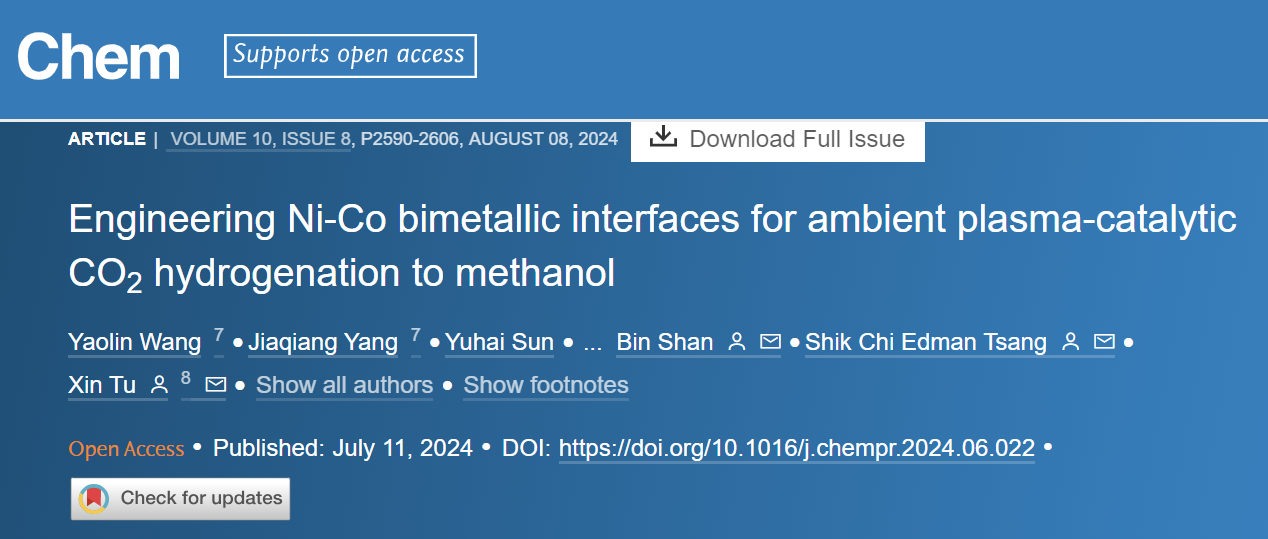
Task: Click the Supports open access badge
Action: click(350, 55)
